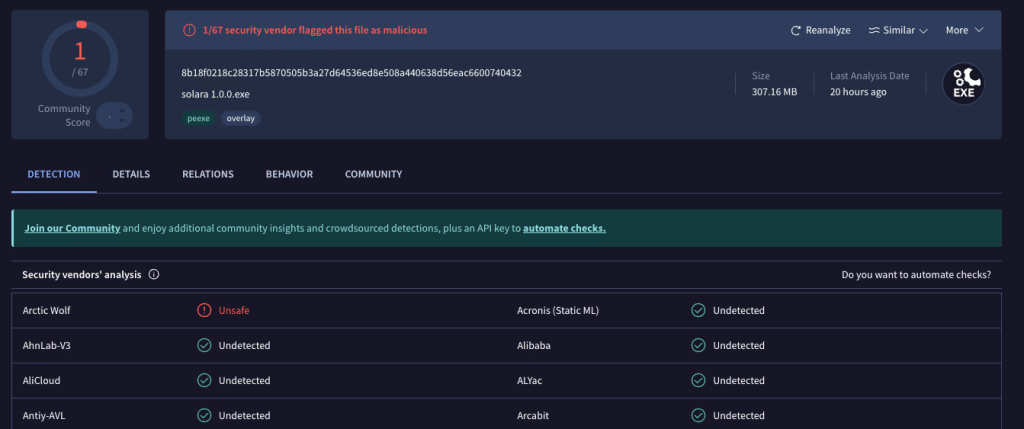The height and width of the screenshot is (429, 1024).
Task: Click the peexe tag
Action: (x=198, y=118)
